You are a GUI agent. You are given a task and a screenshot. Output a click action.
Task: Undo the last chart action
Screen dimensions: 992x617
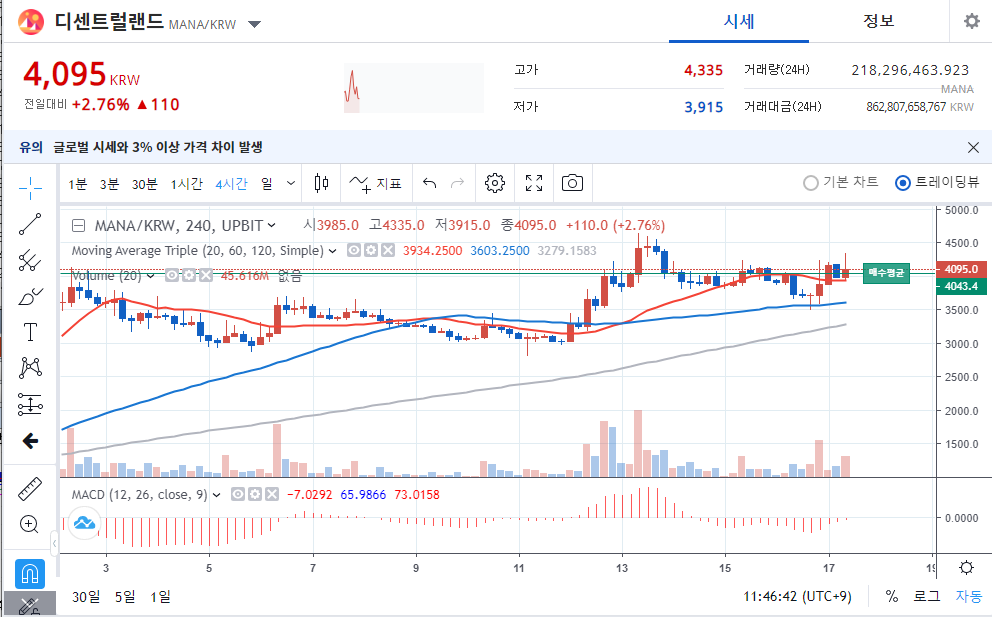430,184
